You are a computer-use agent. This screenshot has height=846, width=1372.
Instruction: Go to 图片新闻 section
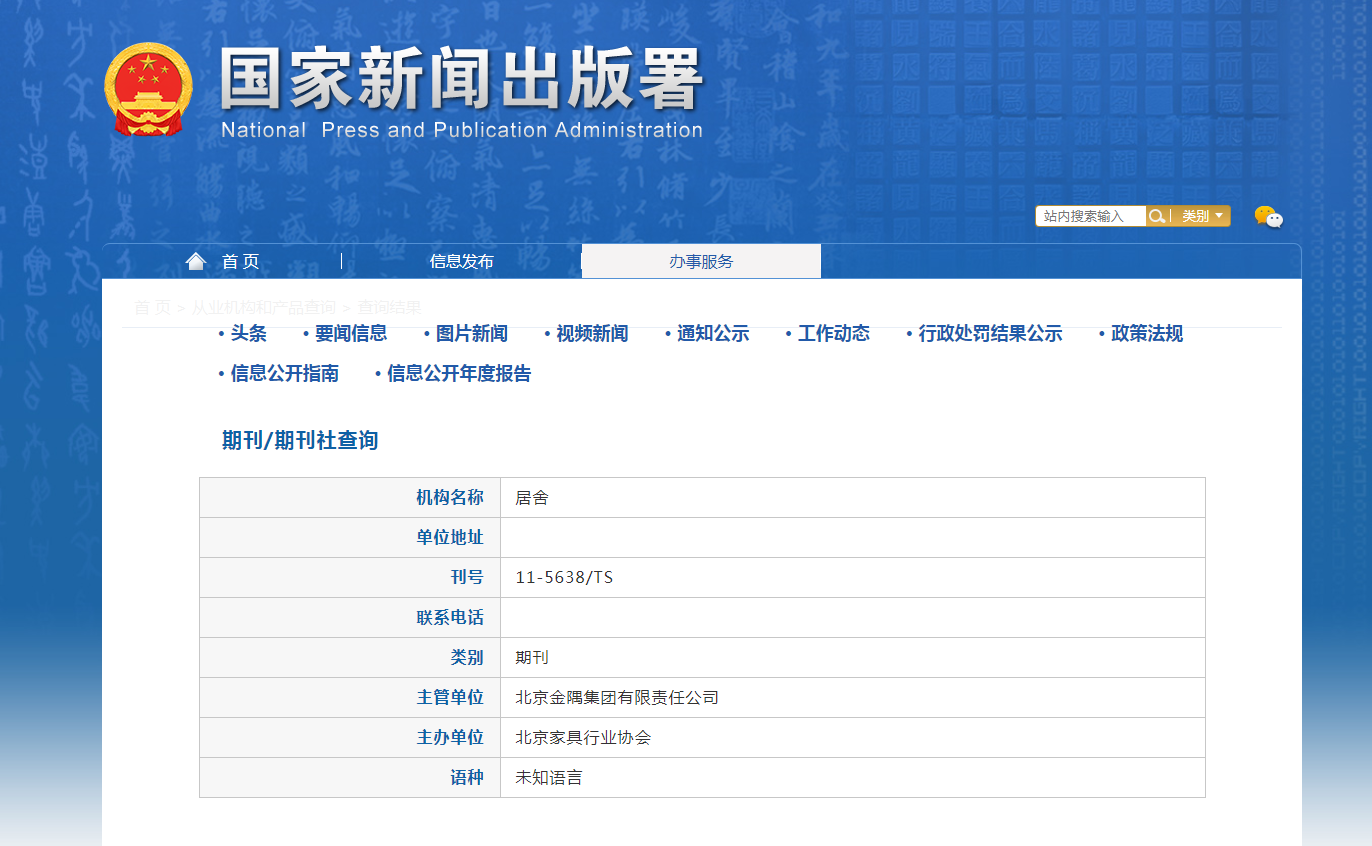(471, 334)
